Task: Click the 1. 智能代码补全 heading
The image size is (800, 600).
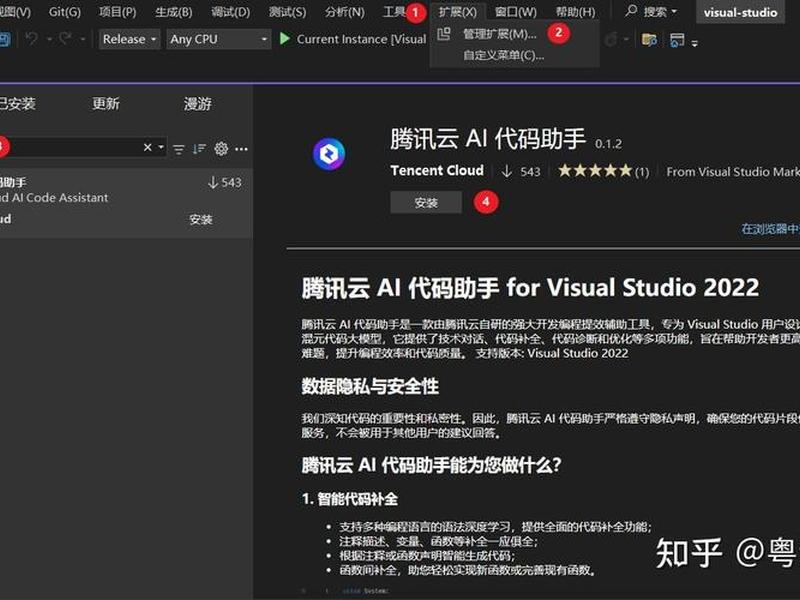Action: pyautogui.click(x=349, y=498)
